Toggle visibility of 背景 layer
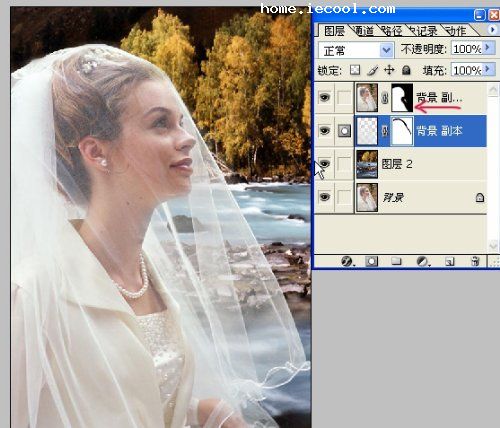The image size is (500, 428). [324, 197]
